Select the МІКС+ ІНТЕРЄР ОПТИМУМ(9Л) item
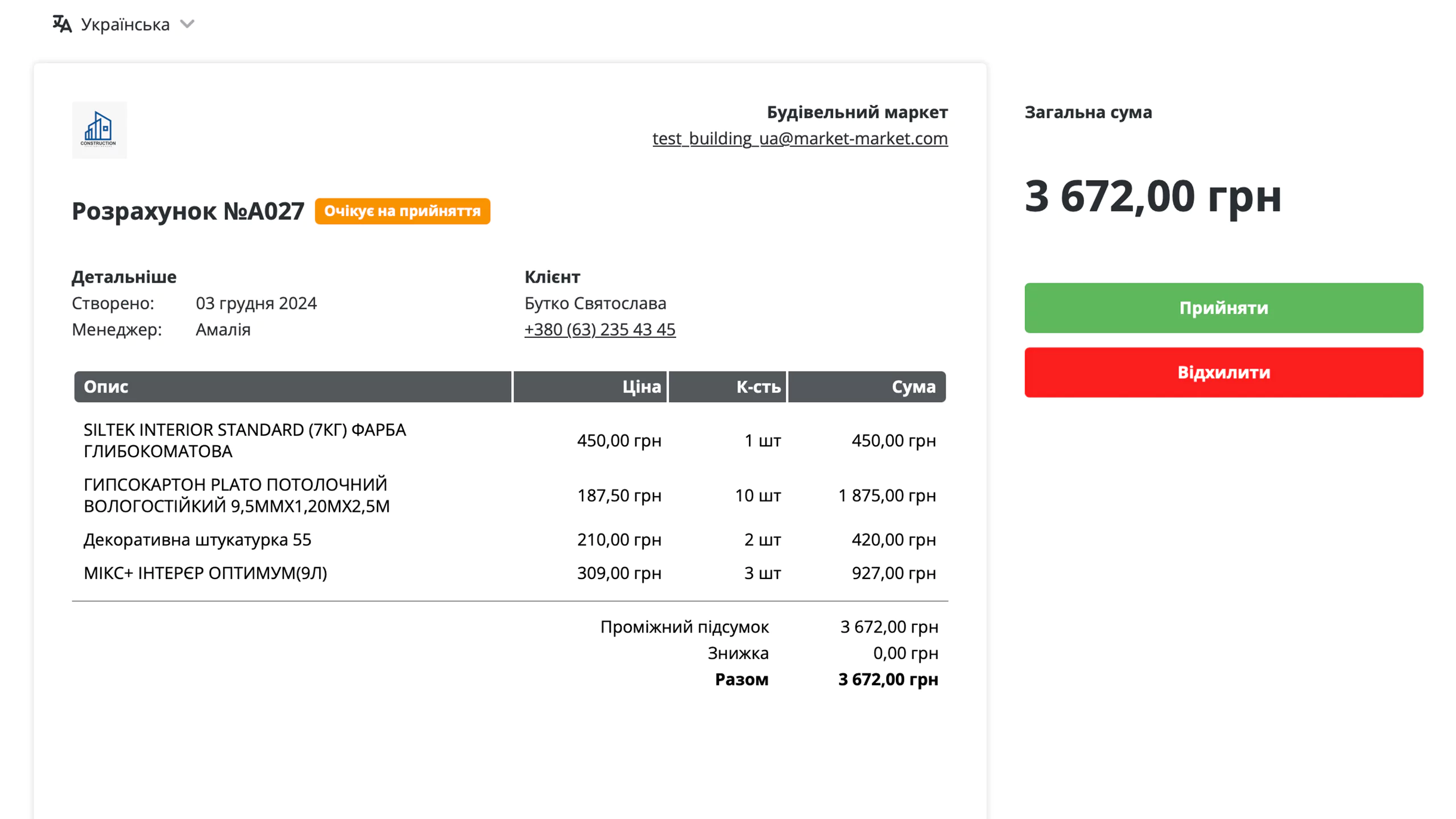This screenshot has width=1456, height=819. (x=205, y=573)
